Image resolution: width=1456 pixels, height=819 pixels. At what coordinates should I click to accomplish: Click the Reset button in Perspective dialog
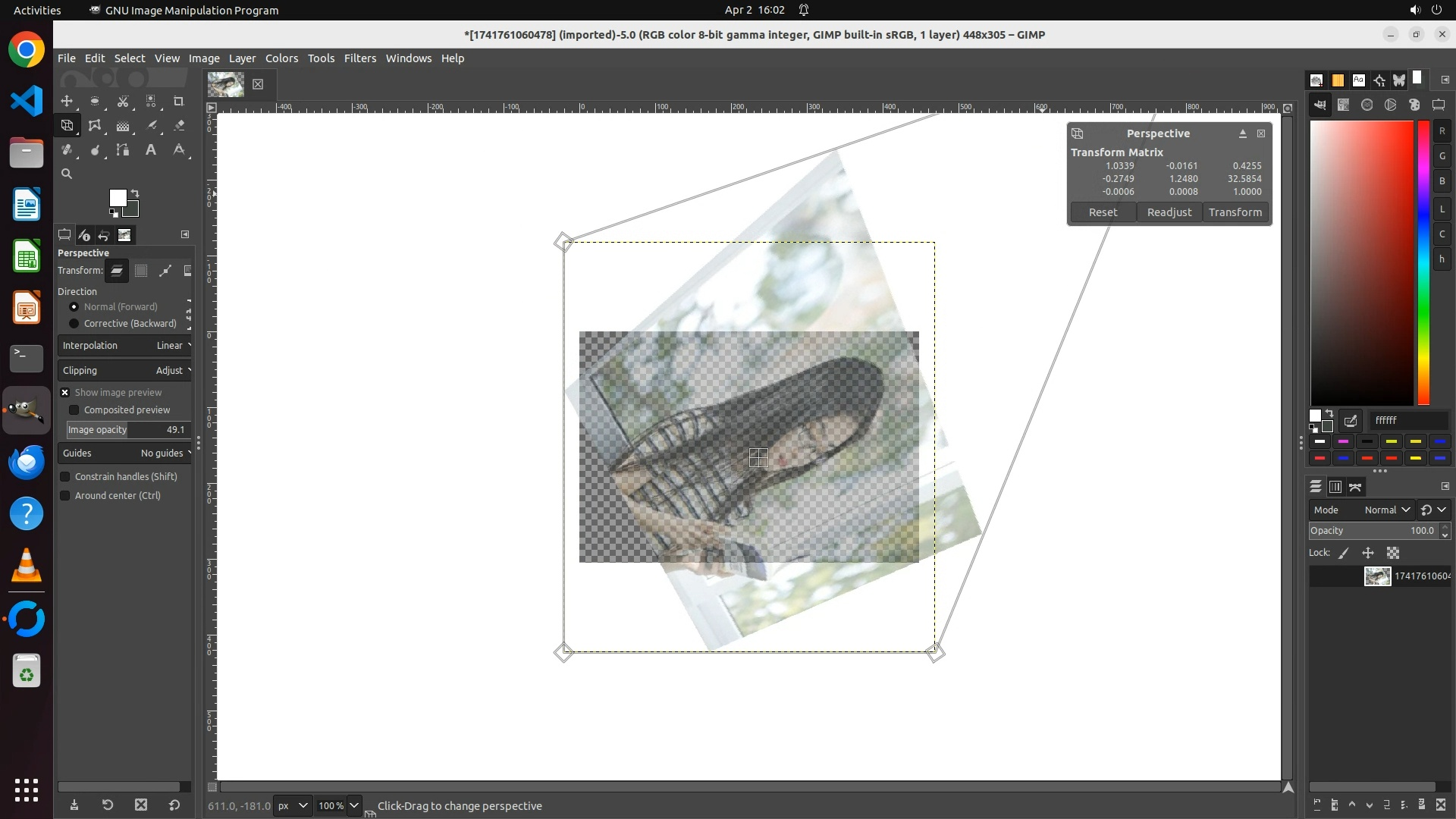(1103, 212)
